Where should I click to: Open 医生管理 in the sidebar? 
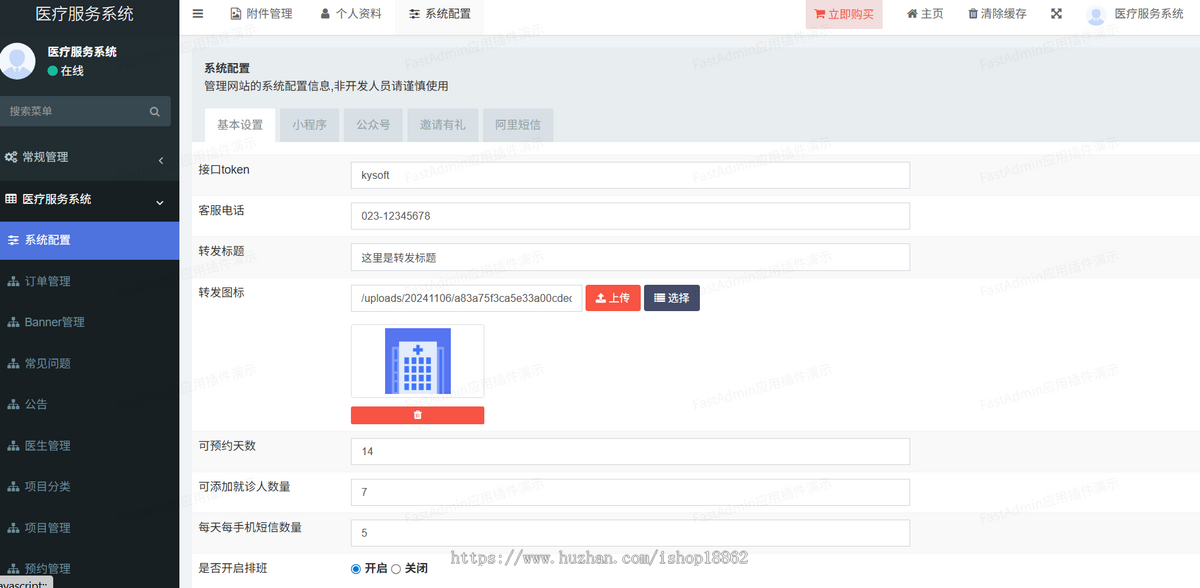pyautogui.click(x=47, y=445)
